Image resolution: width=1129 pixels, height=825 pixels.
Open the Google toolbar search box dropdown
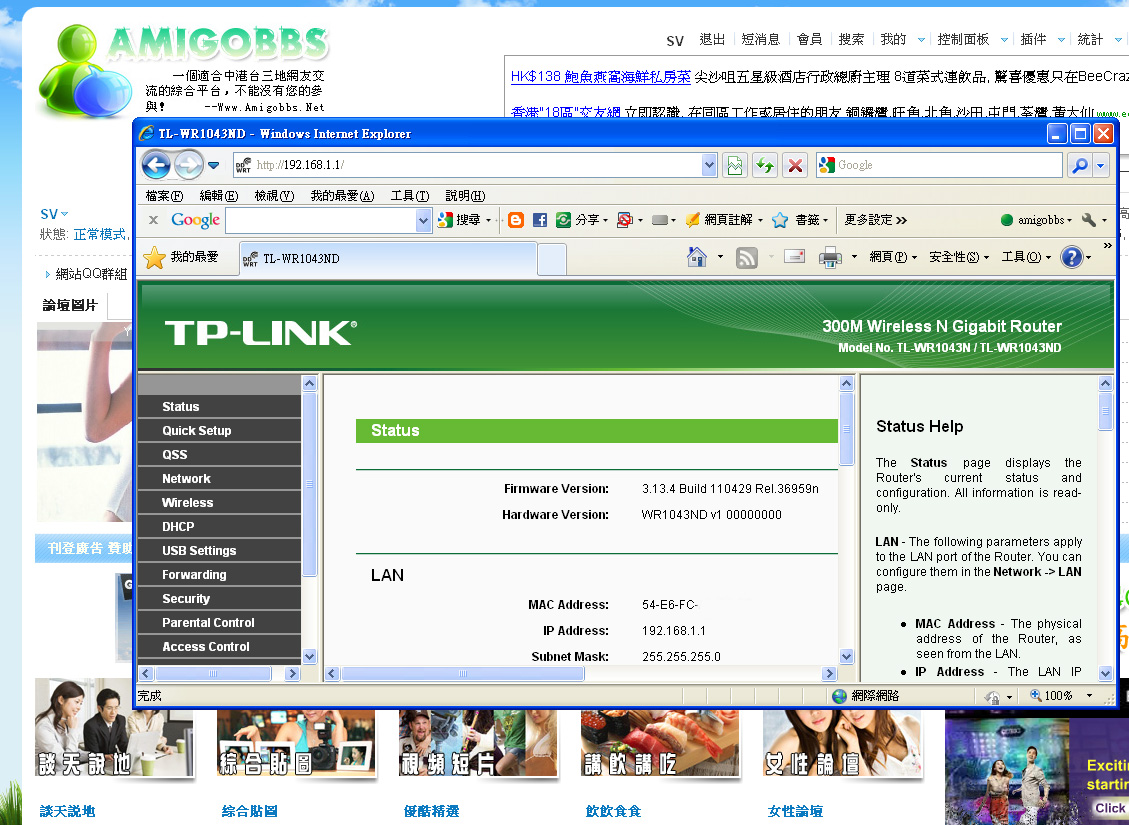pyautogui.click(x=423, y=220)
